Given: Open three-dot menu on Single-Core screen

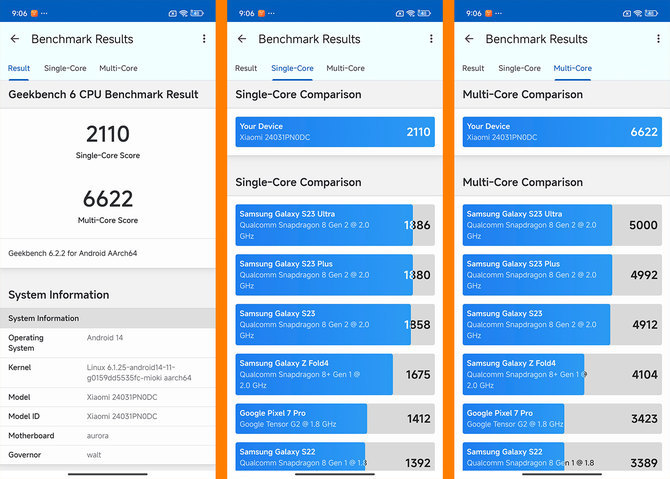Looking at the screenshot, I should click(431, 39).
